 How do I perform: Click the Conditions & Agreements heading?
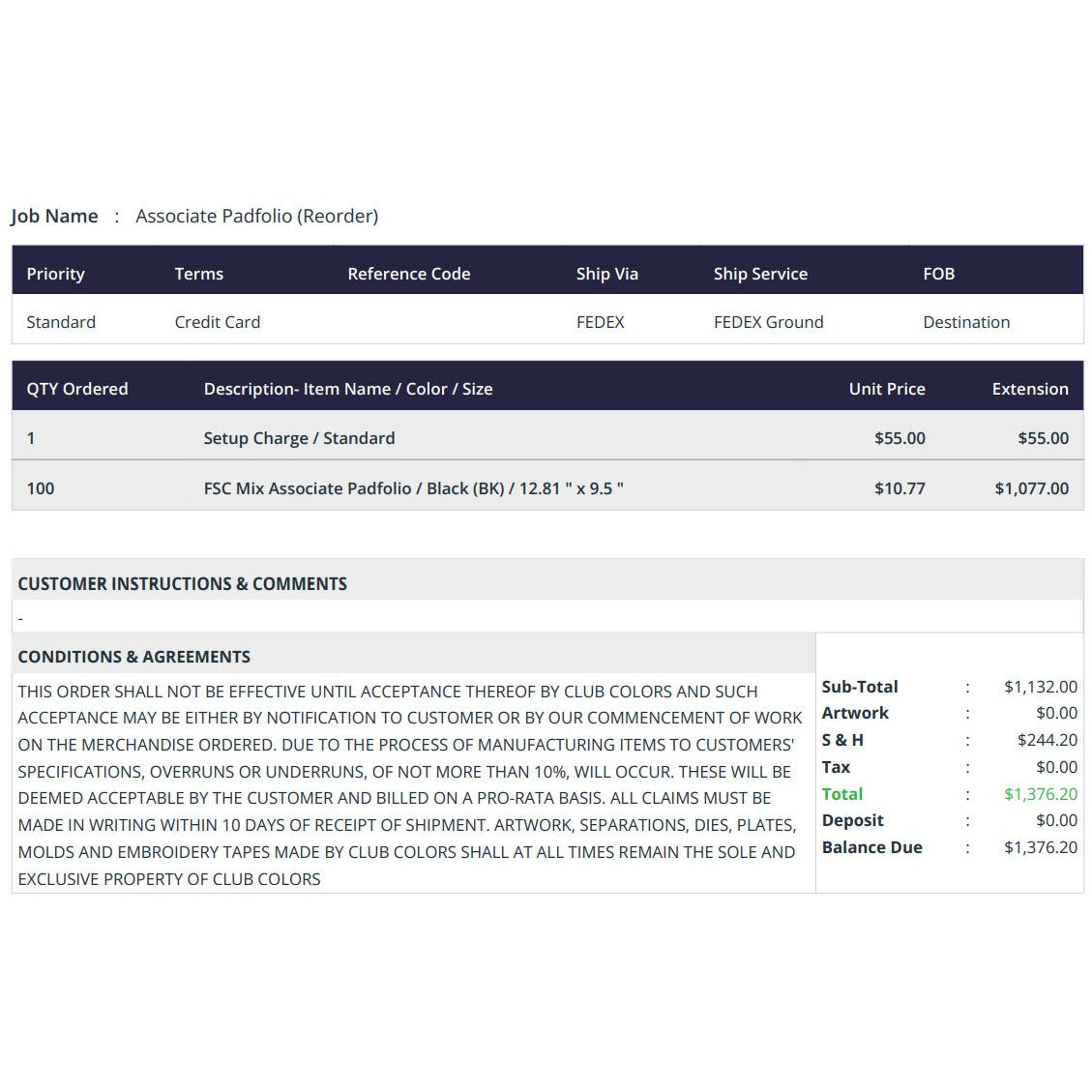pos(133,657)
